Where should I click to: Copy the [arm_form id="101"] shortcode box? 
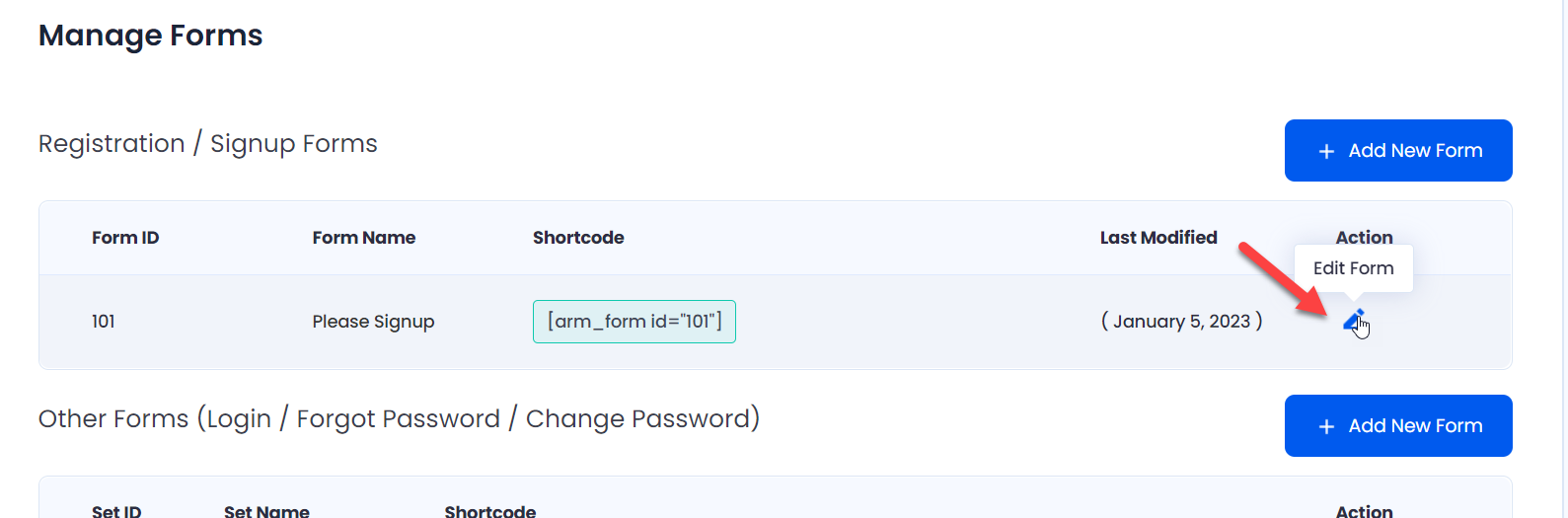click(x=635, y=322)
